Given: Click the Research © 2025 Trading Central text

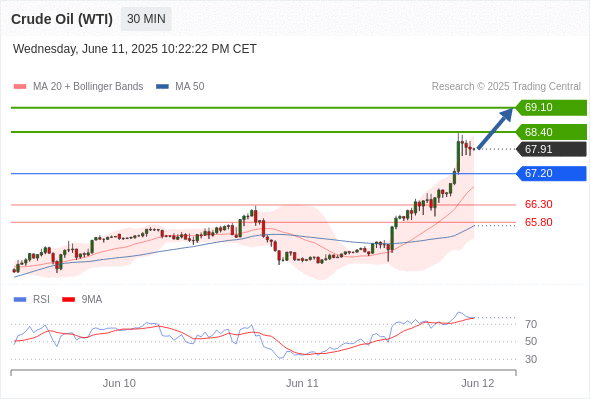Looking at the screenshot, I should tap(506, 87).
